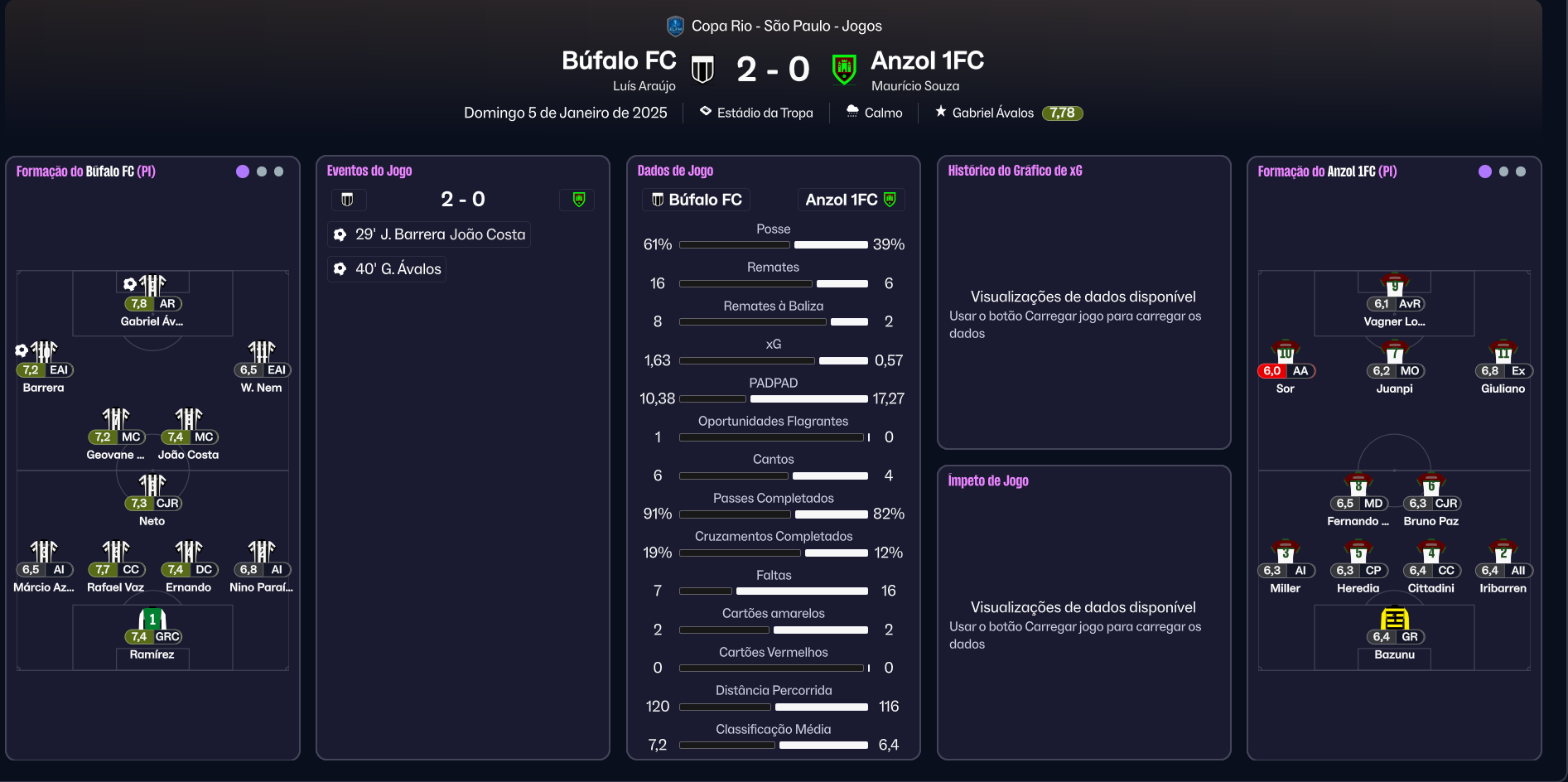Image resolution: width=1568 pixels, height=782 pixels.
Task: Click the Búfalo FC crest beside the score
Action: coord(702,70)
